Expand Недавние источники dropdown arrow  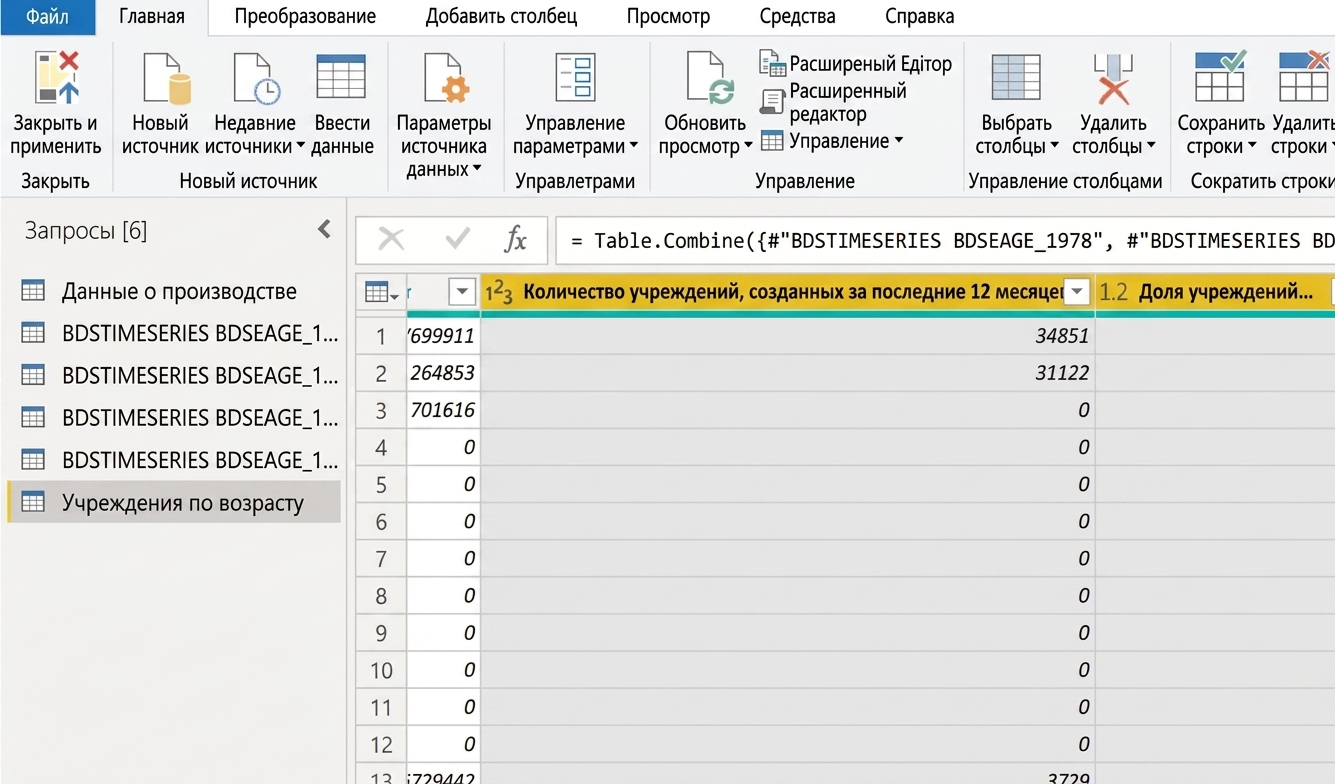click(x=301, y=147)
